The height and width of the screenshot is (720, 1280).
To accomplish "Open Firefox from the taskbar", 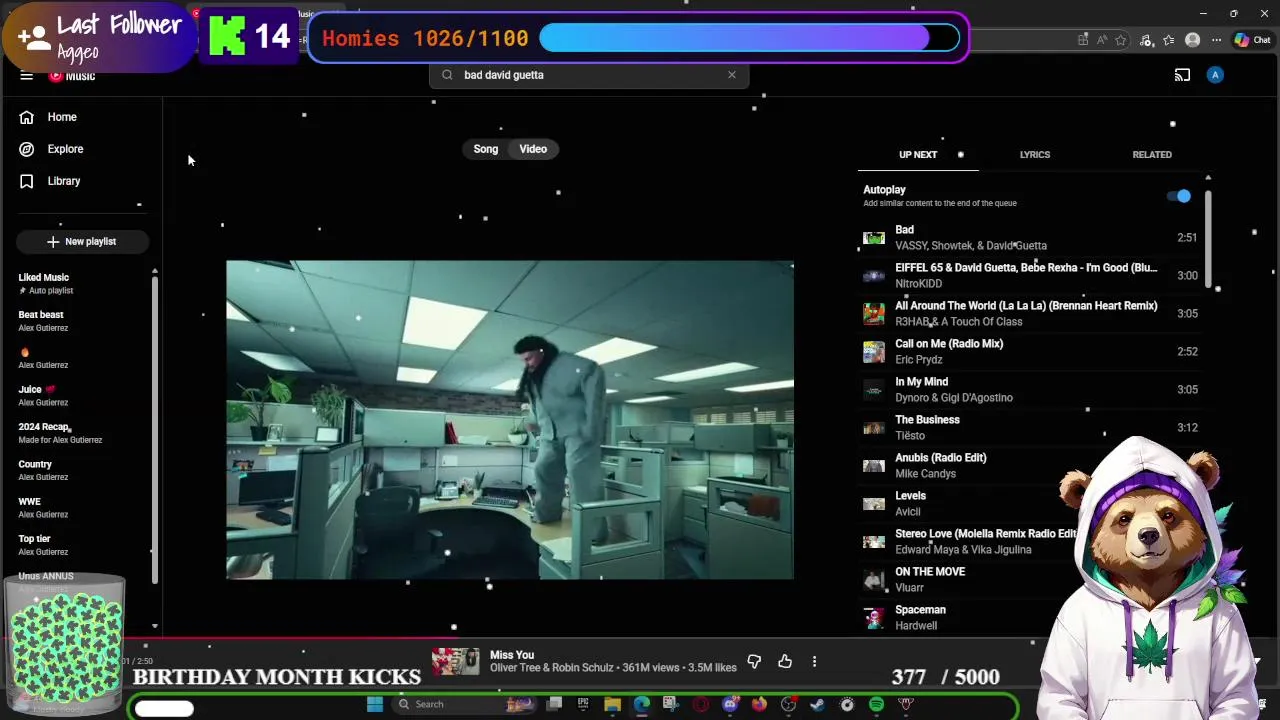I will coord(759,704).
